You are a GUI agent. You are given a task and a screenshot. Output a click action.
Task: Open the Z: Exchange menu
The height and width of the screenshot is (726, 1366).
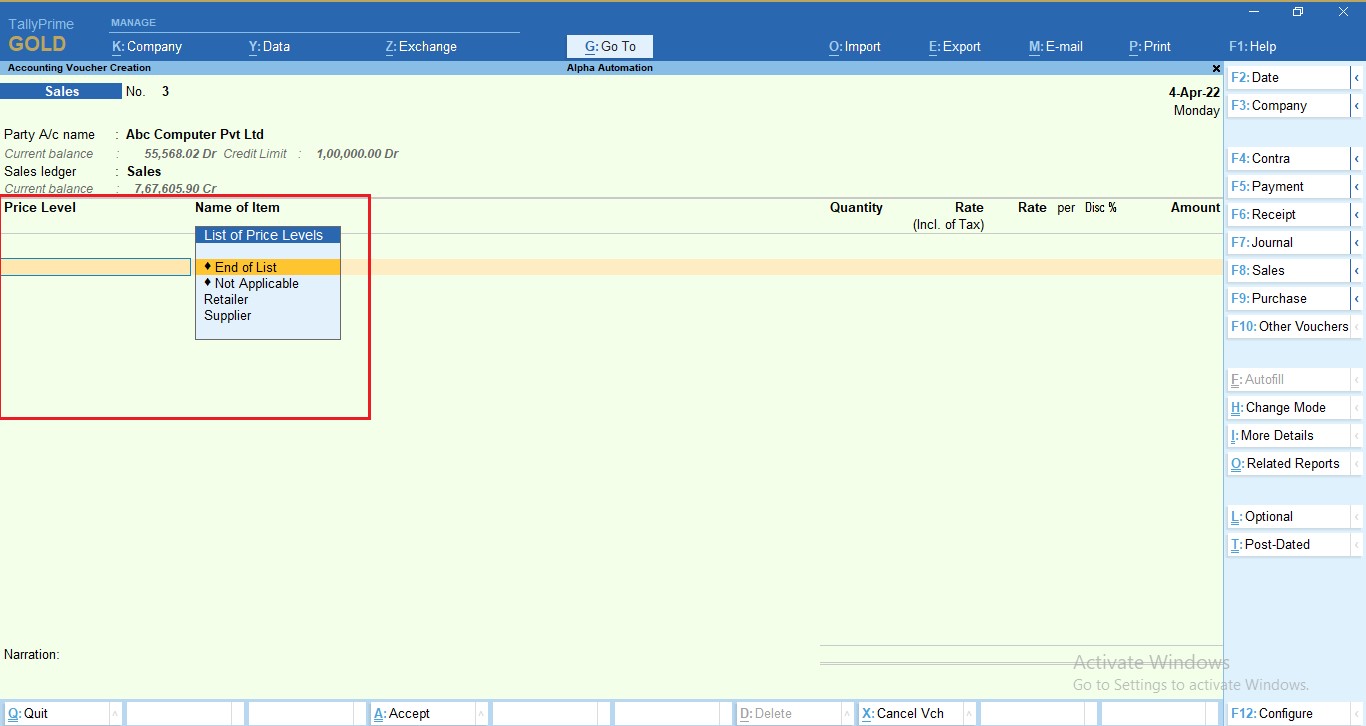(x=420, y=46)
